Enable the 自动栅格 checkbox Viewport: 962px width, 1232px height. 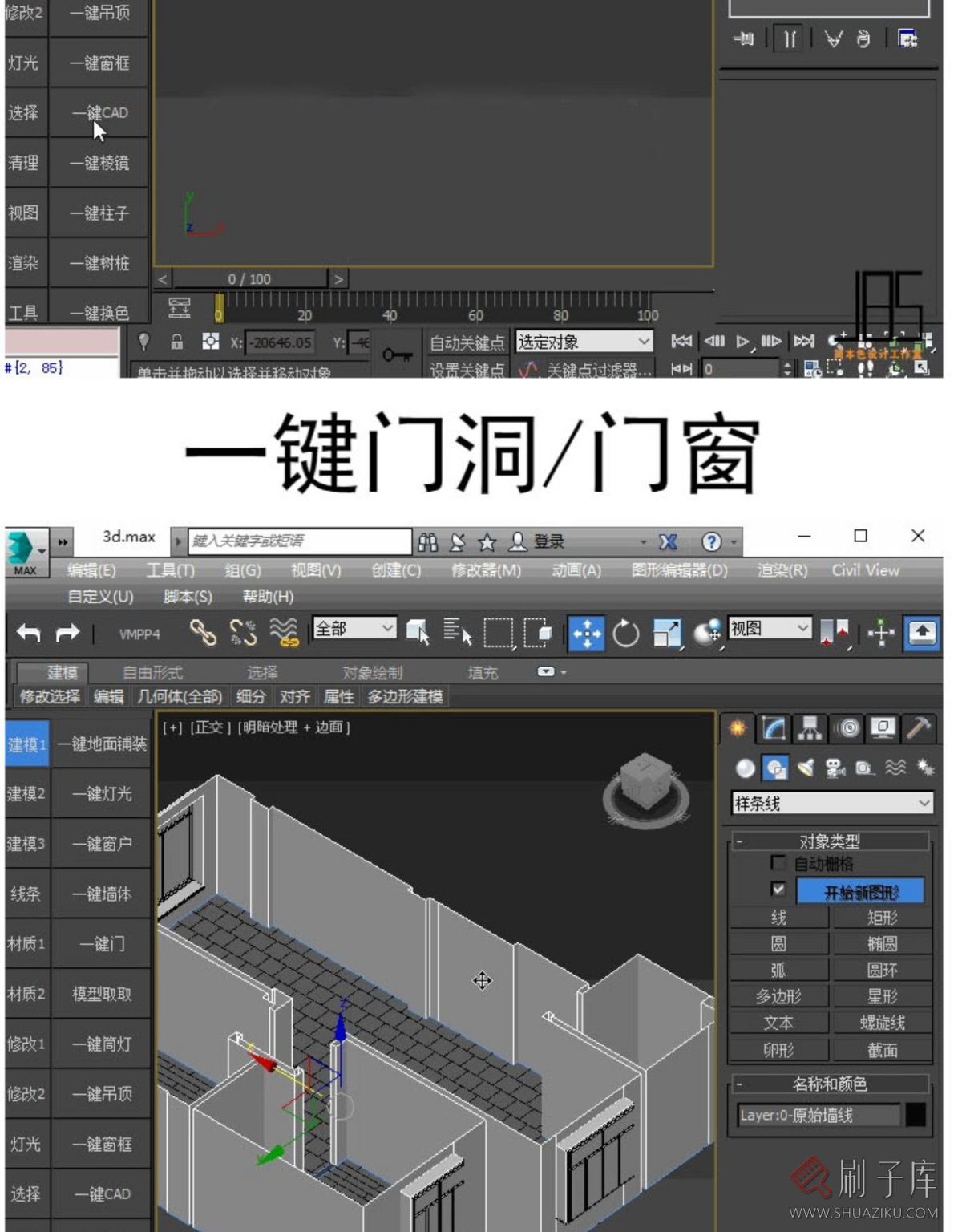tap(778, 863)
